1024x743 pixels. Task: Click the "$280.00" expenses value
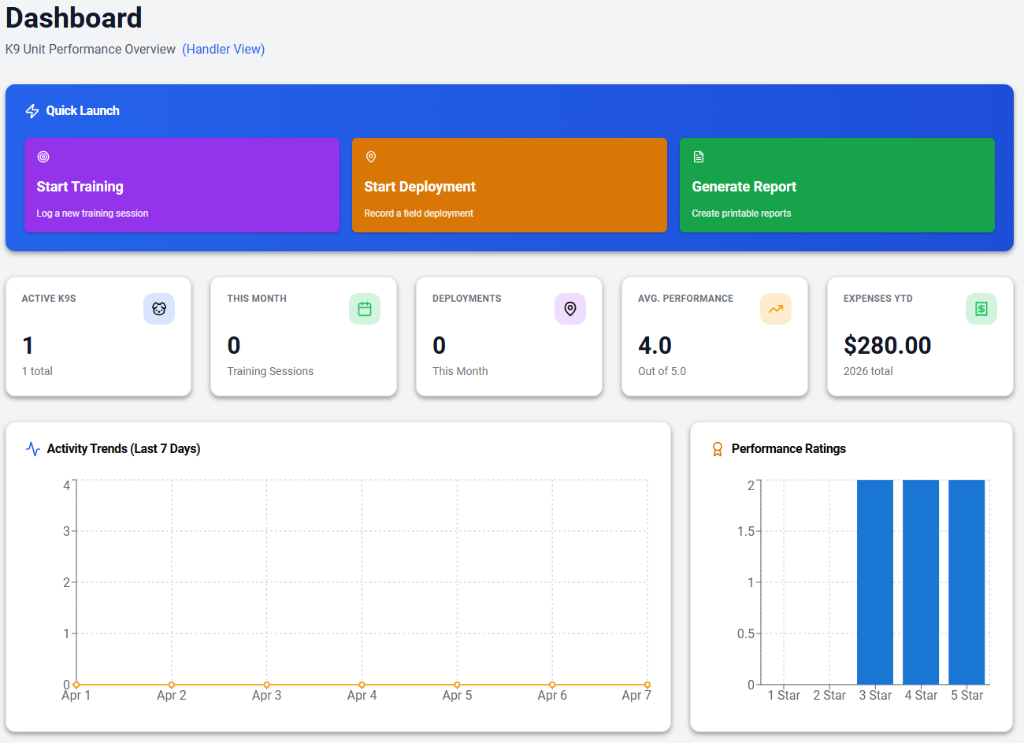point(888,345)
